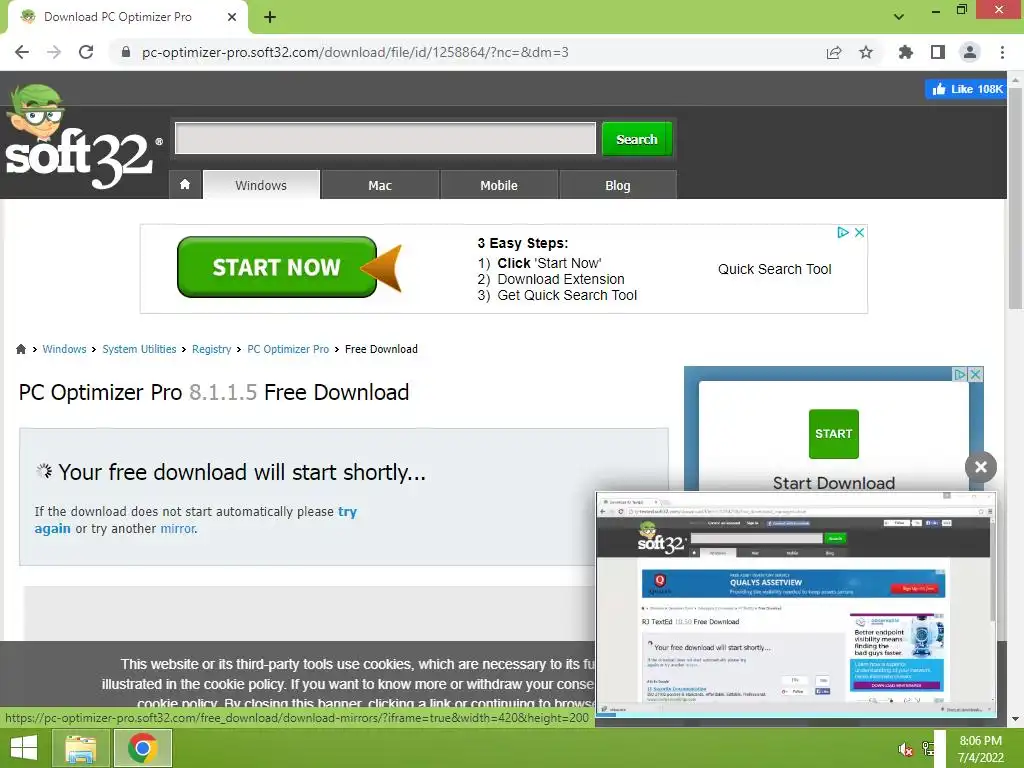
Task: Open the Windows Start button
Action: click(x=24, y=748)
